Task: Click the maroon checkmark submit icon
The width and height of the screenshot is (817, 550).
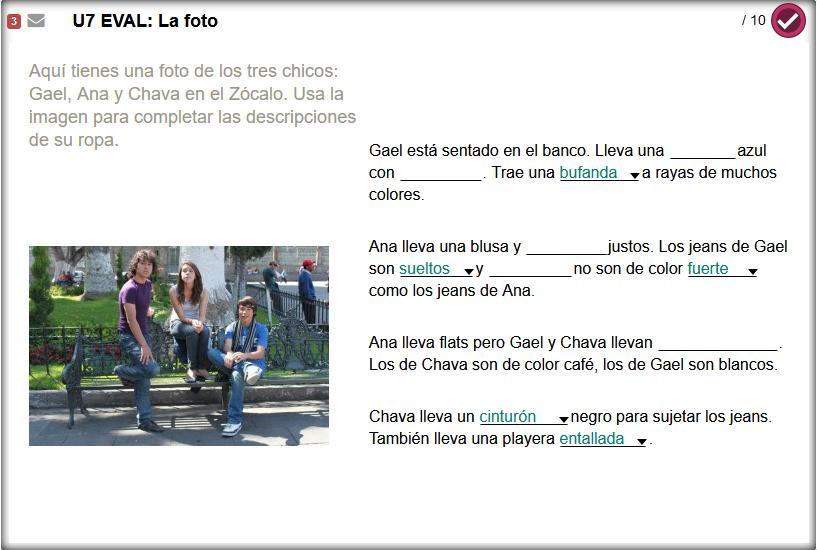Action: point(788,20)
